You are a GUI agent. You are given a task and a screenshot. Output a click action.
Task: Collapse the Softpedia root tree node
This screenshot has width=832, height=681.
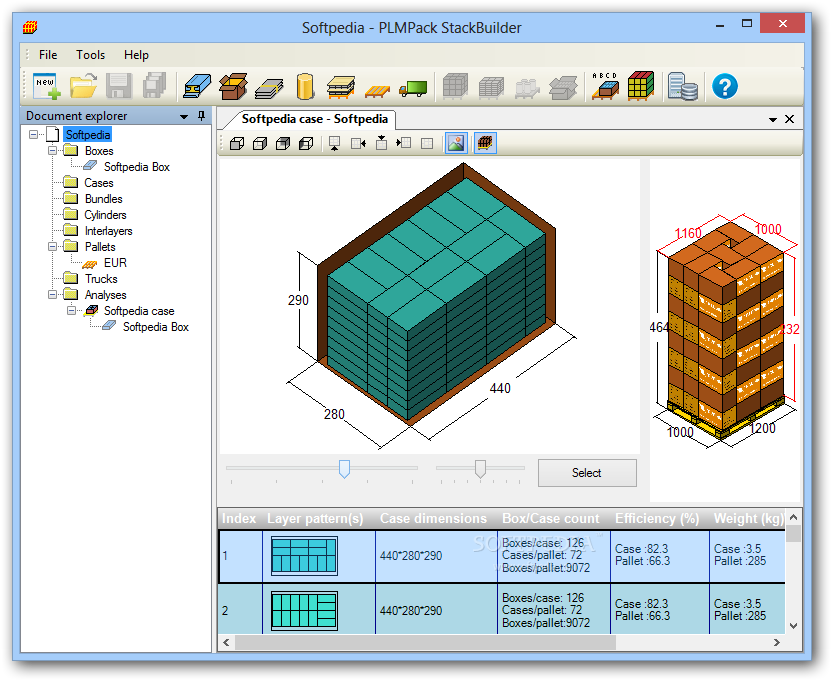click(x=33, y=134)
